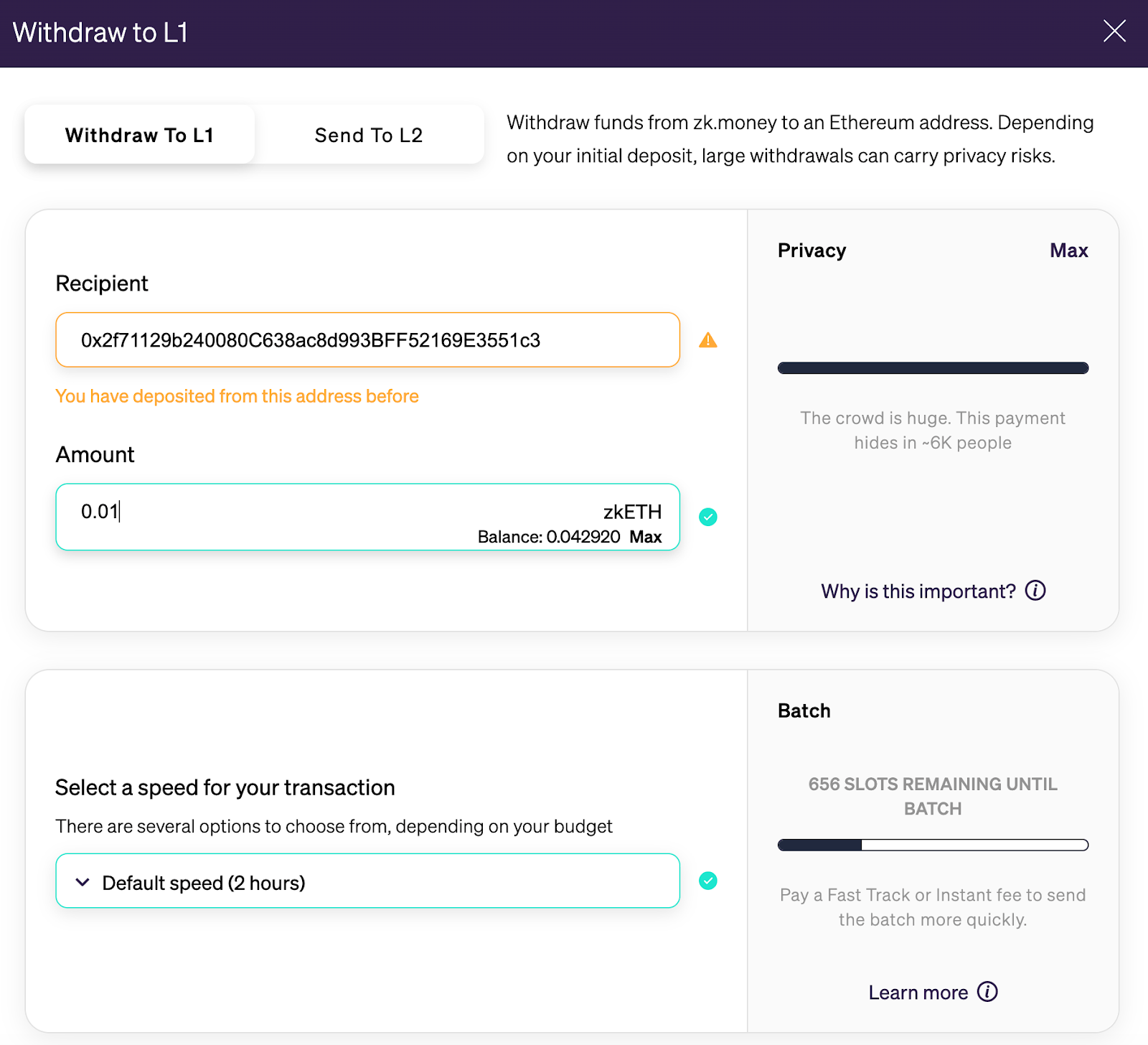Click the green checkmark next to amount
The image size is (1148, 1045).
(708, 517)
